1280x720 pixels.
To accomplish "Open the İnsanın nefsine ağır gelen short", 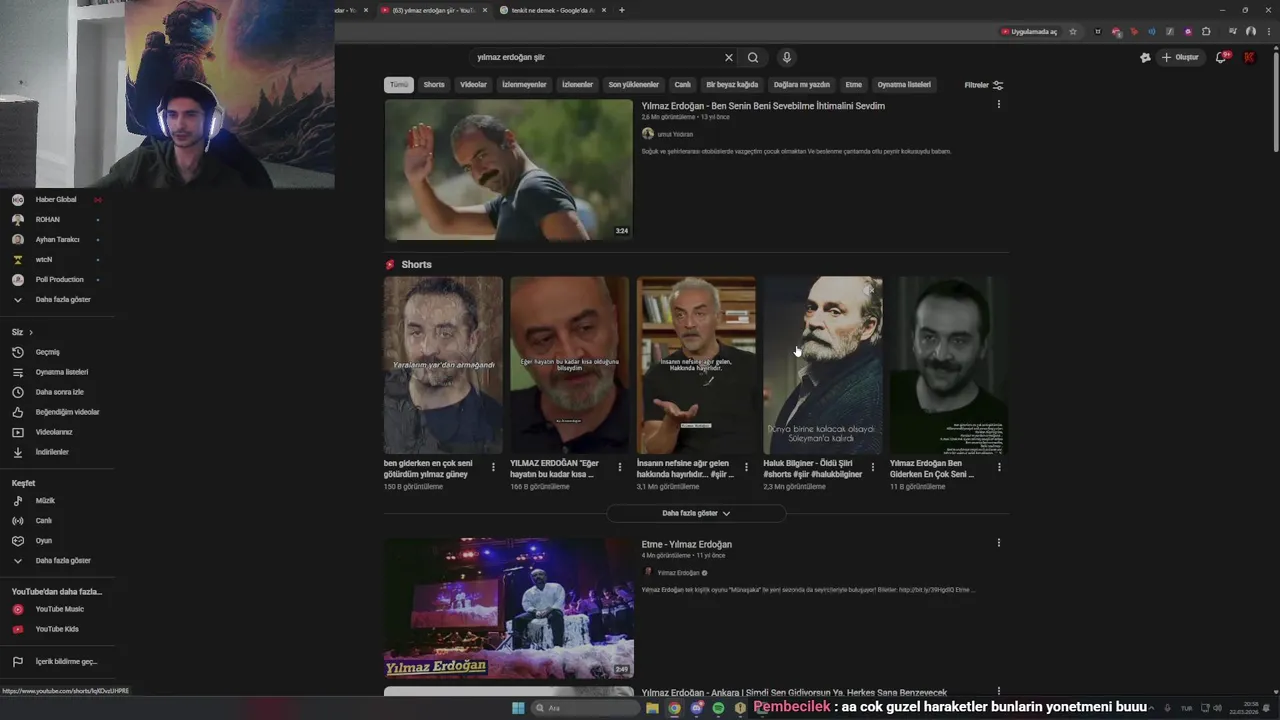I will pyautogui.click(x=696, y=365).
